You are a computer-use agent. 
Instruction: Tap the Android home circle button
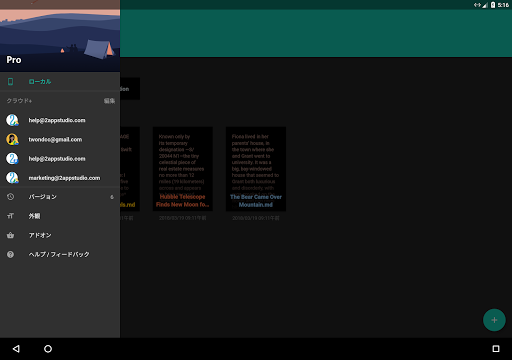(48, 349)
